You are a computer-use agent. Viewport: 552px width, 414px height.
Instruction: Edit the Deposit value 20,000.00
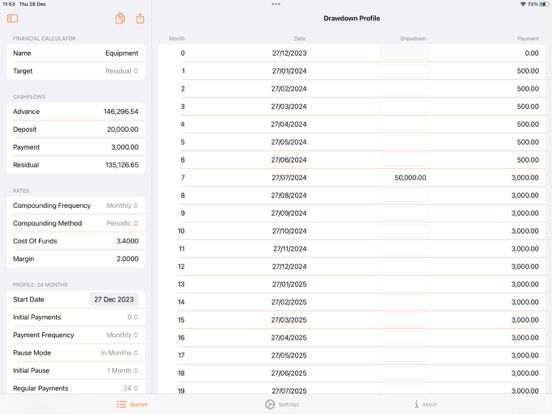[123, 129]
